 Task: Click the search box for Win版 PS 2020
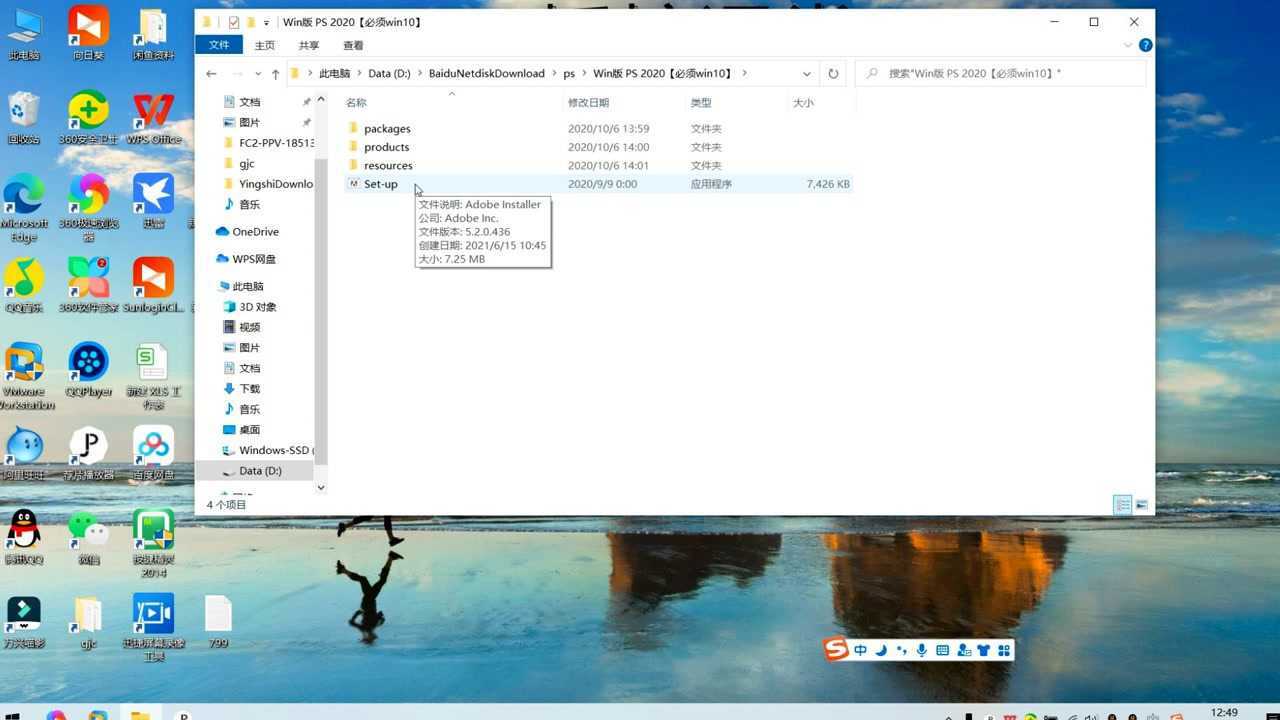(x=1000, y=73)
